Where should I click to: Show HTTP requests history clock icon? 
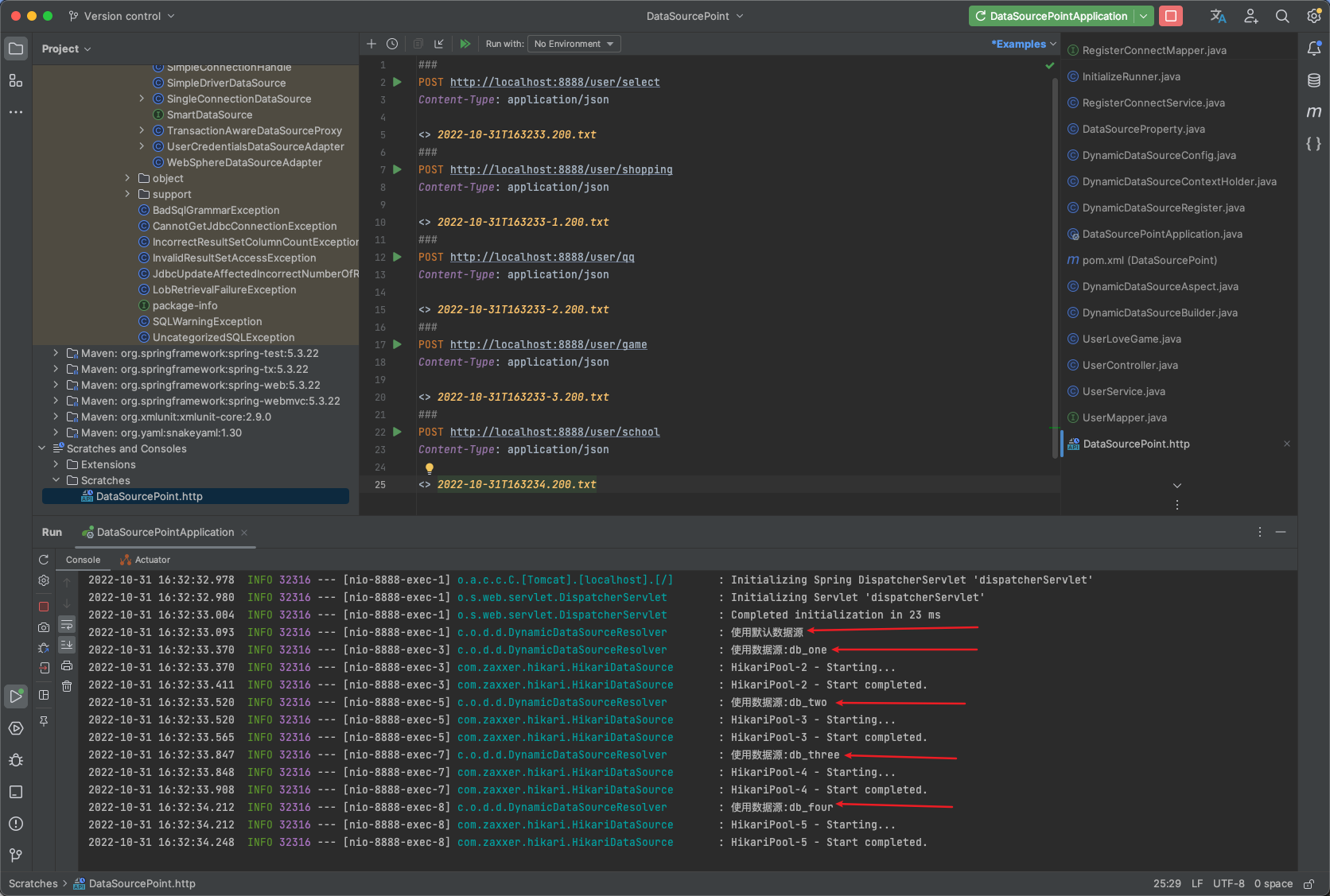click(x=392, y=44)
